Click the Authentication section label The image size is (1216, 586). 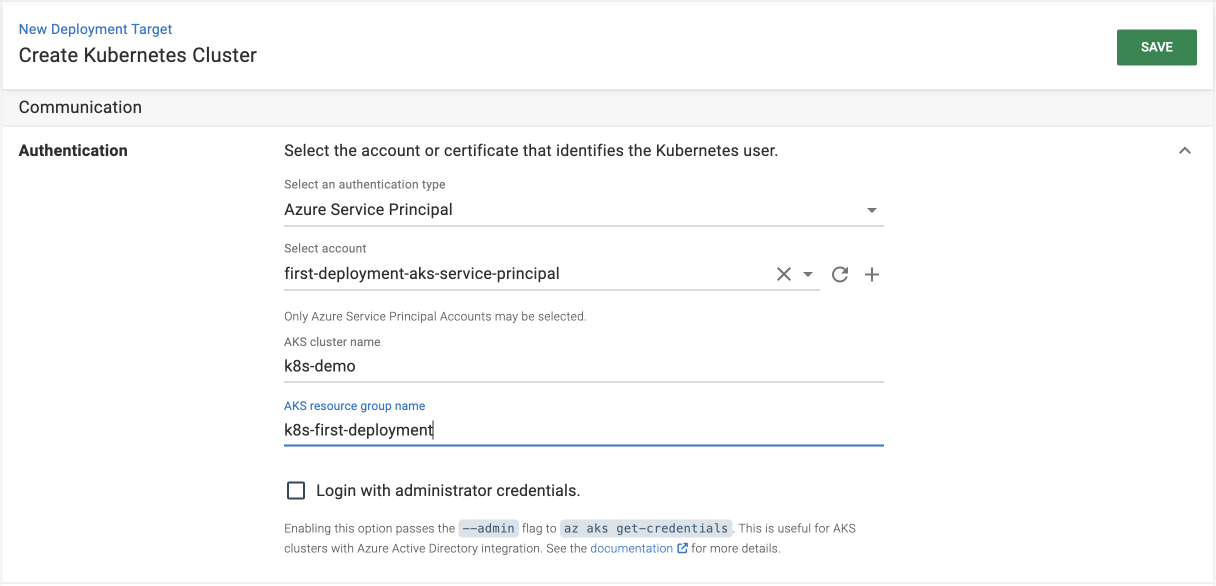tap(73, 150)
